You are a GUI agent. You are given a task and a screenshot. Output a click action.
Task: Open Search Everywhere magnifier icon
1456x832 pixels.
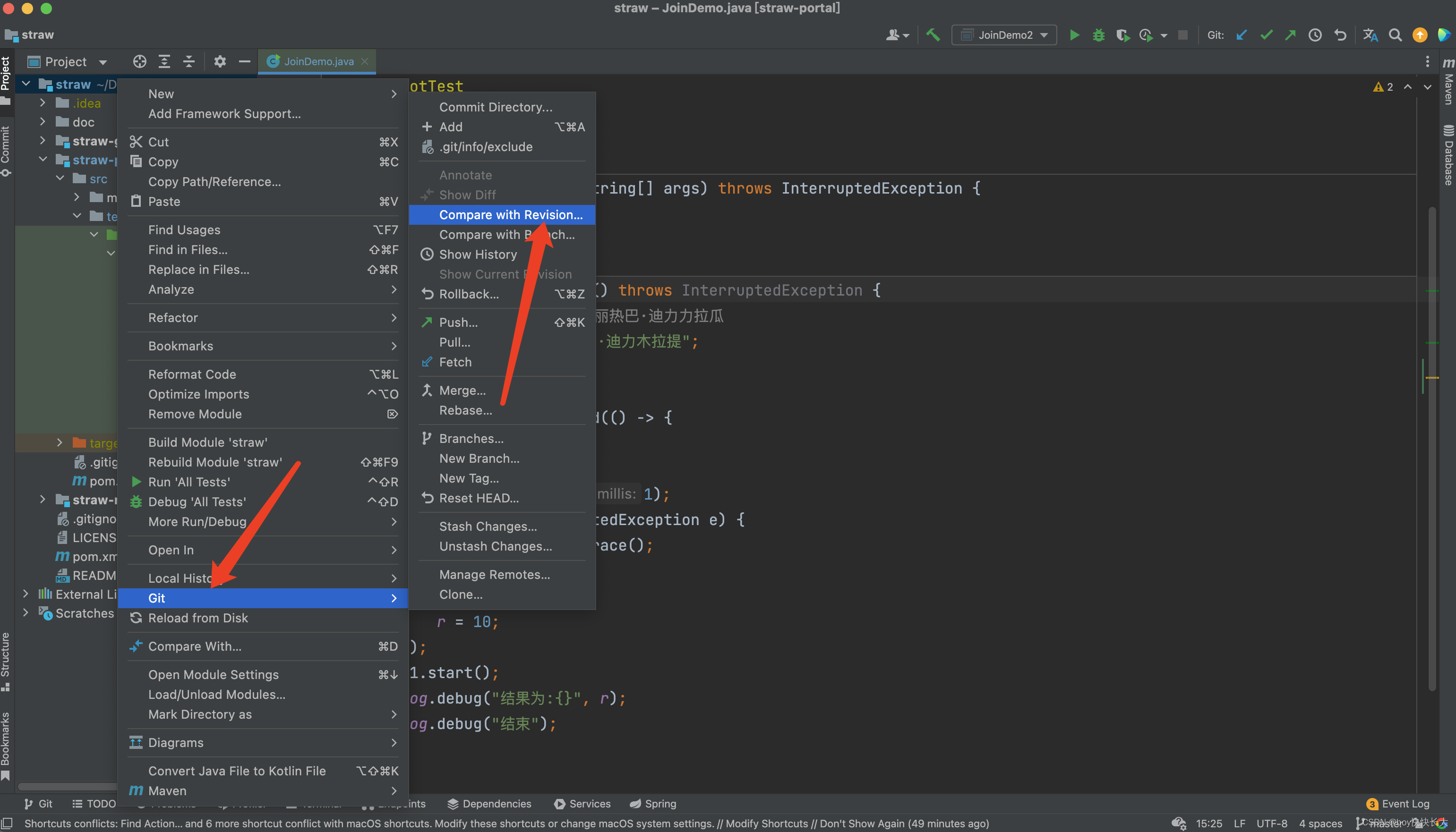click(x=1395, y=35)
